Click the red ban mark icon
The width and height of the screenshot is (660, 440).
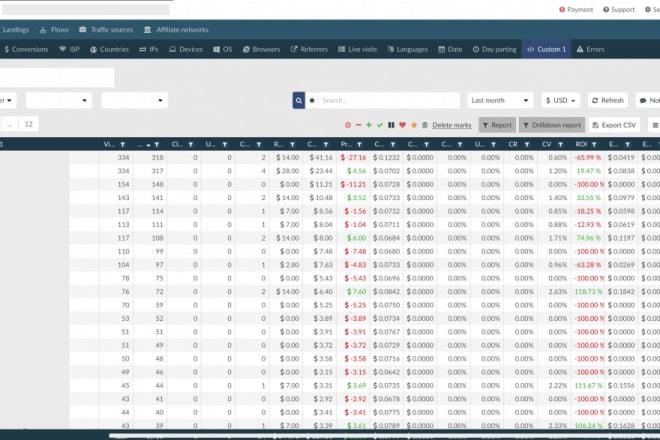[x=348, y=125]
